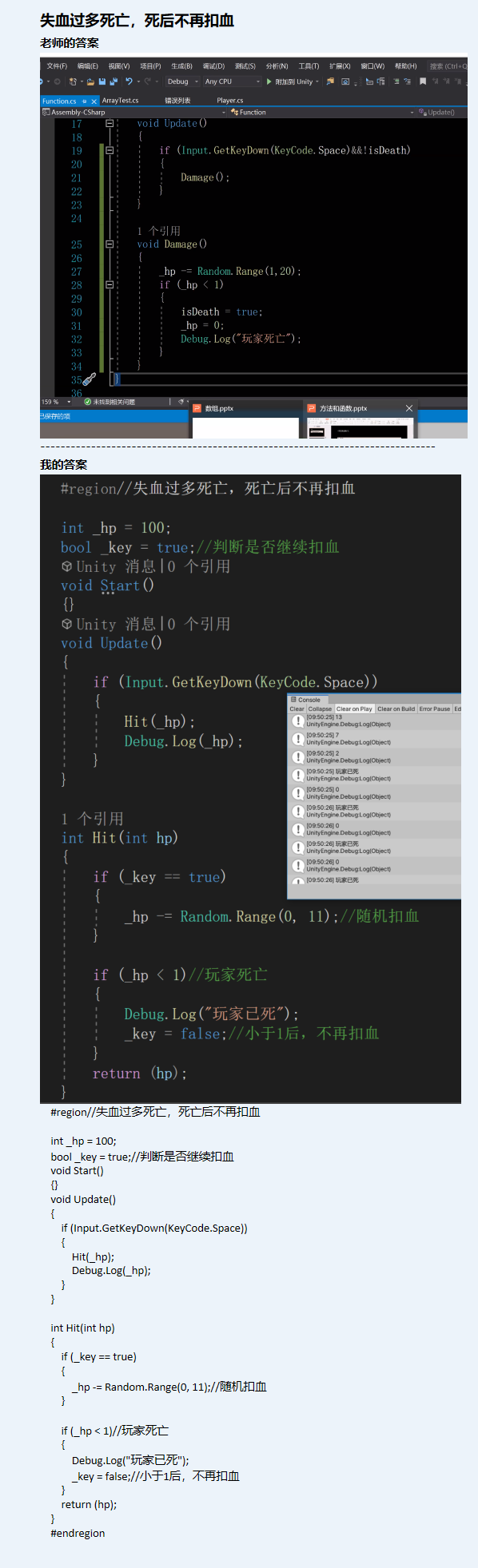This screenshot has width=478, height=1568.
Task: Toggle the Collapse option in Console
Action: (320, 709)
